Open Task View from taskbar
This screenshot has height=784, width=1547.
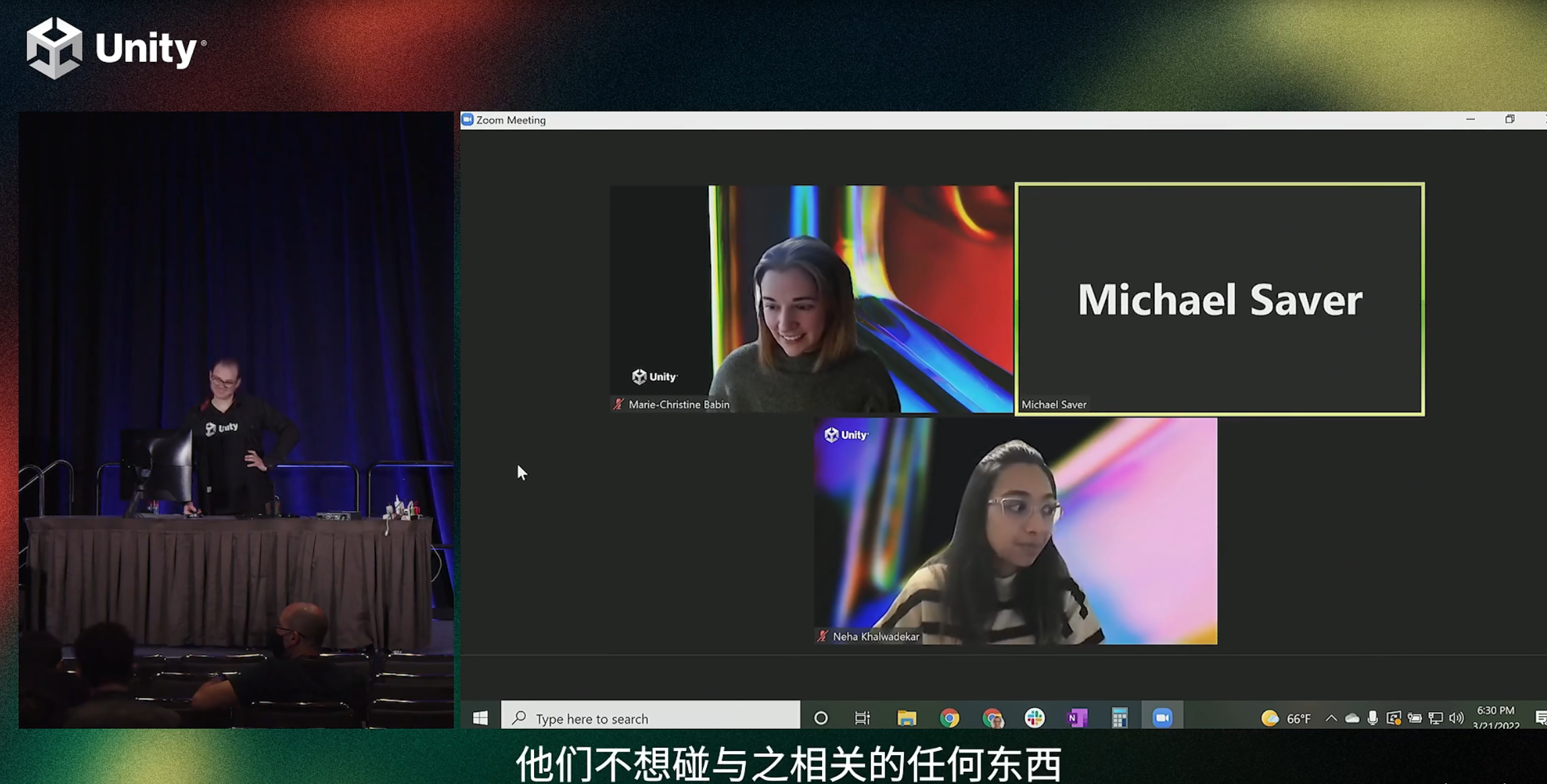862,718
